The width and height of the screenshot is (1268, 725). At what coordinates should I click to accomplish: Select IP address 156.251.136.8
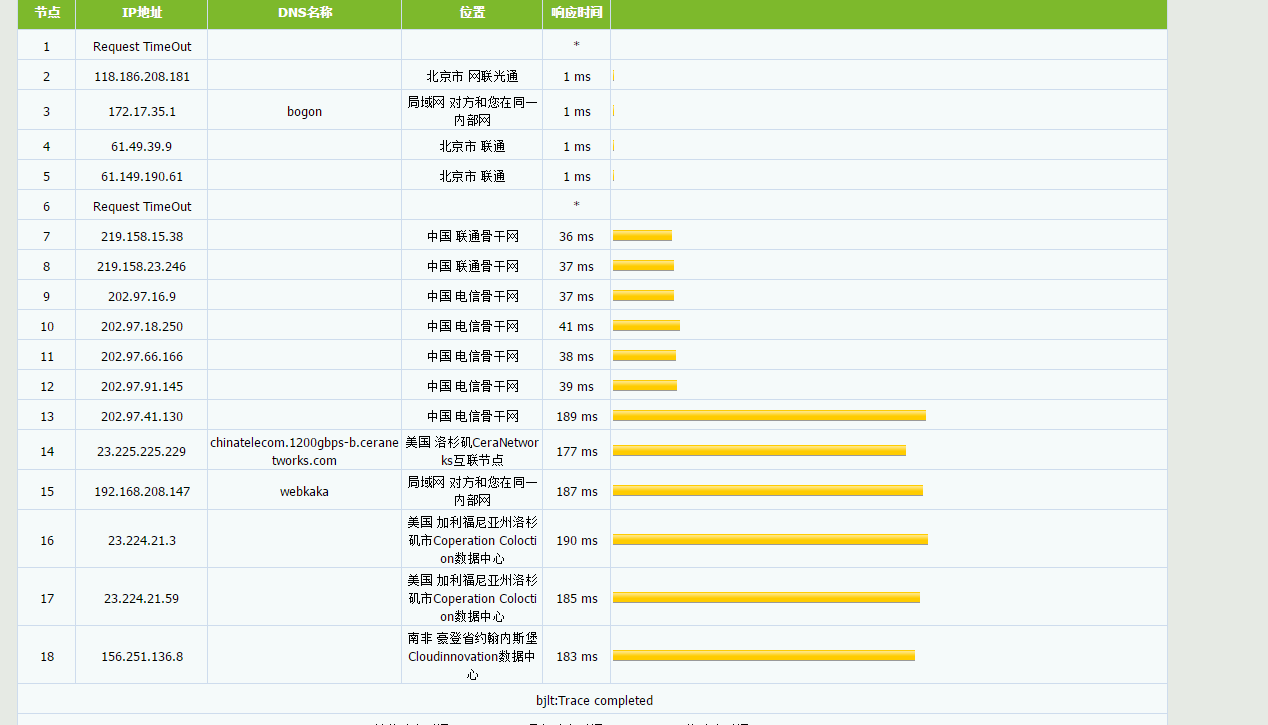pyautogui.click(x=142, y=657)
